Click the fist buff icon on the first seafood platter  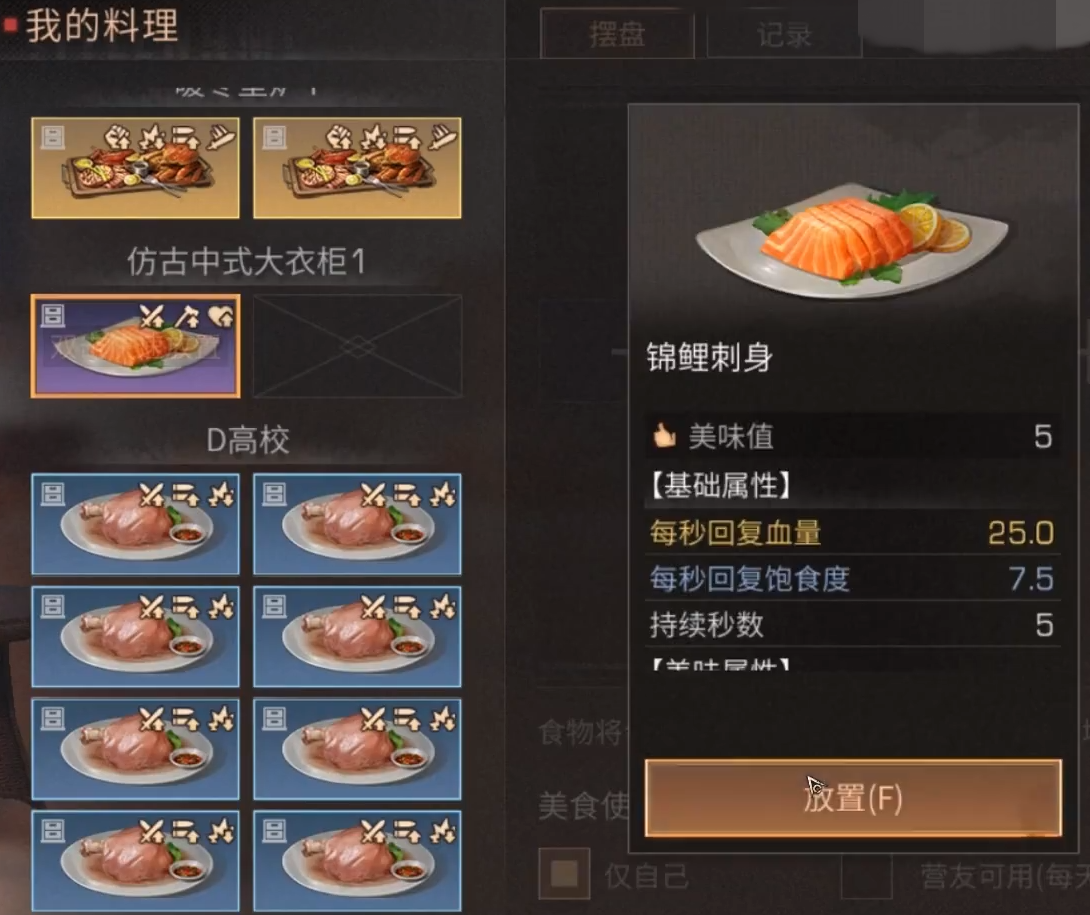click(117, 137)
